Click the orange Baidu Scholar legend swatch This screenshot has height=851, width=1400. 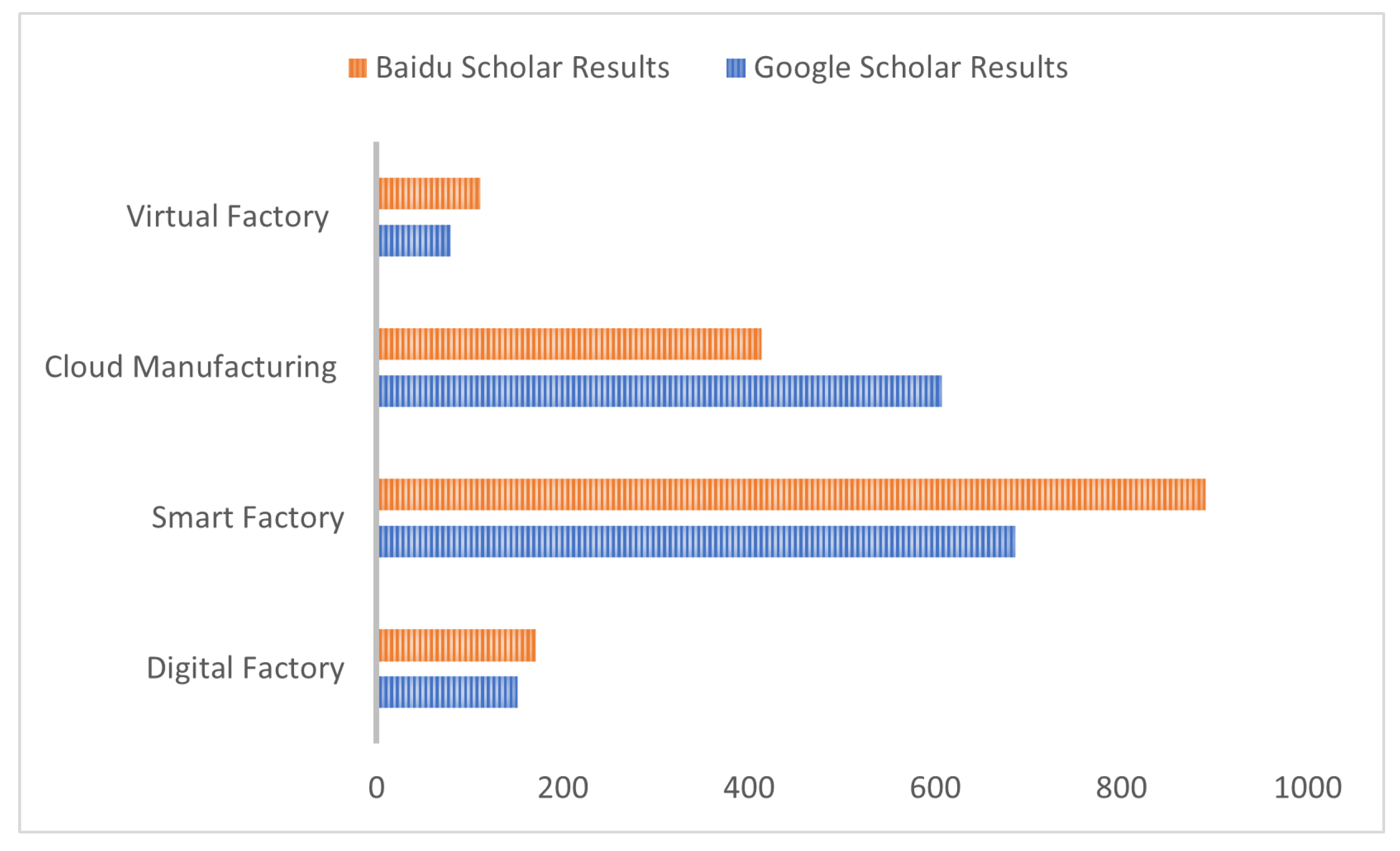[357, 68]
